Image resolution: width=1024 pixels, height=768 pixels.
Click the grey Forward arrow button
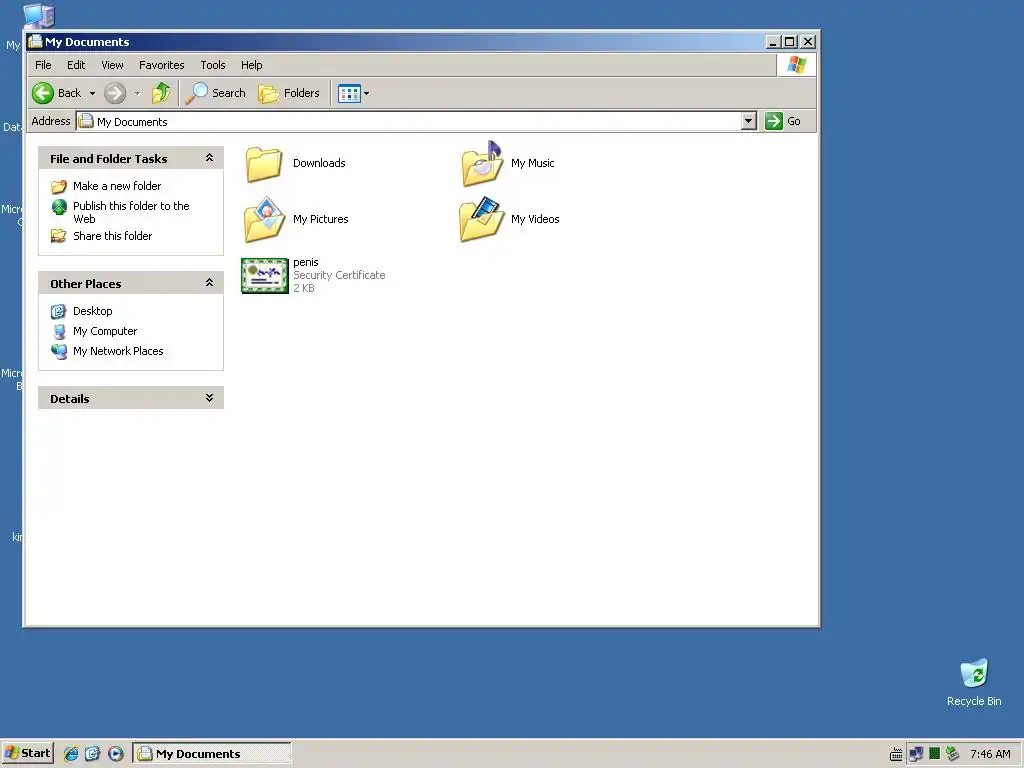[115, 93]
